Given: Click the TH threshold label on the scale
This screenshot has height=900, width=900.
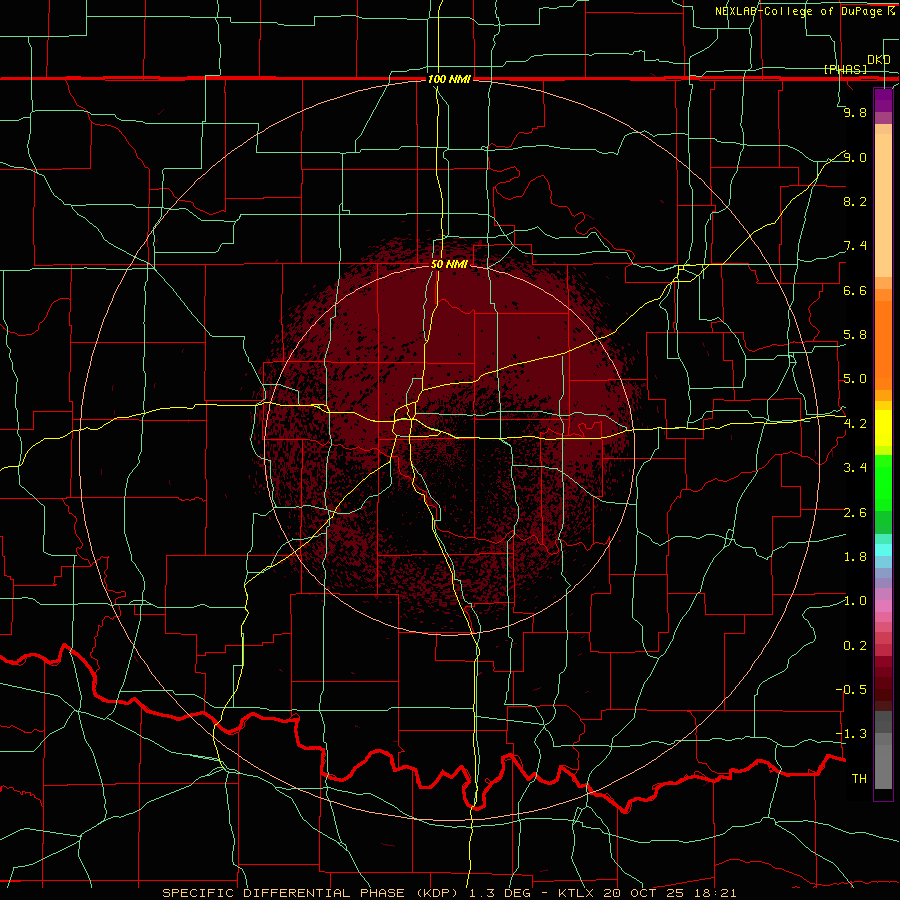Looking at the screenshot, I should (859, 779).
